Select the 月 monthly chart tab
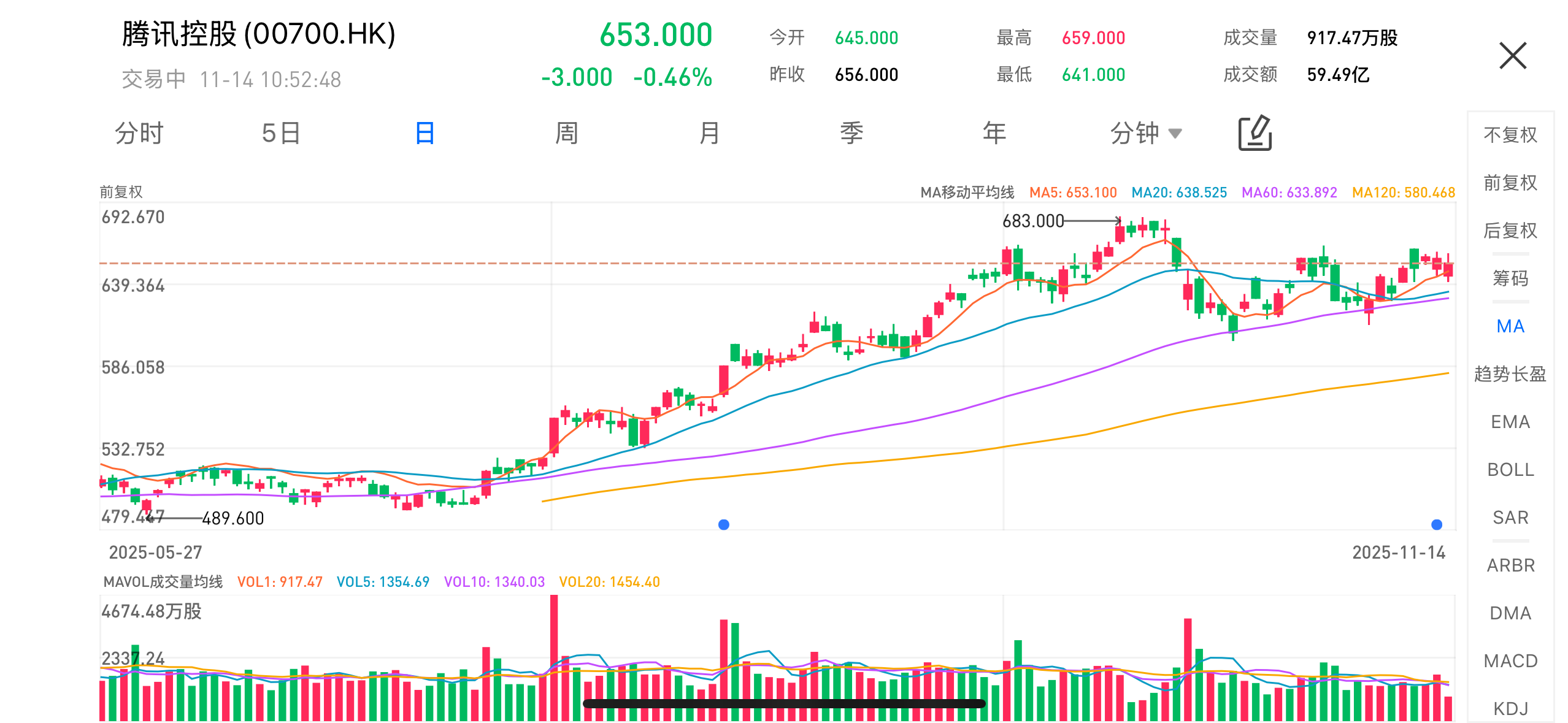 pos(709,133)
